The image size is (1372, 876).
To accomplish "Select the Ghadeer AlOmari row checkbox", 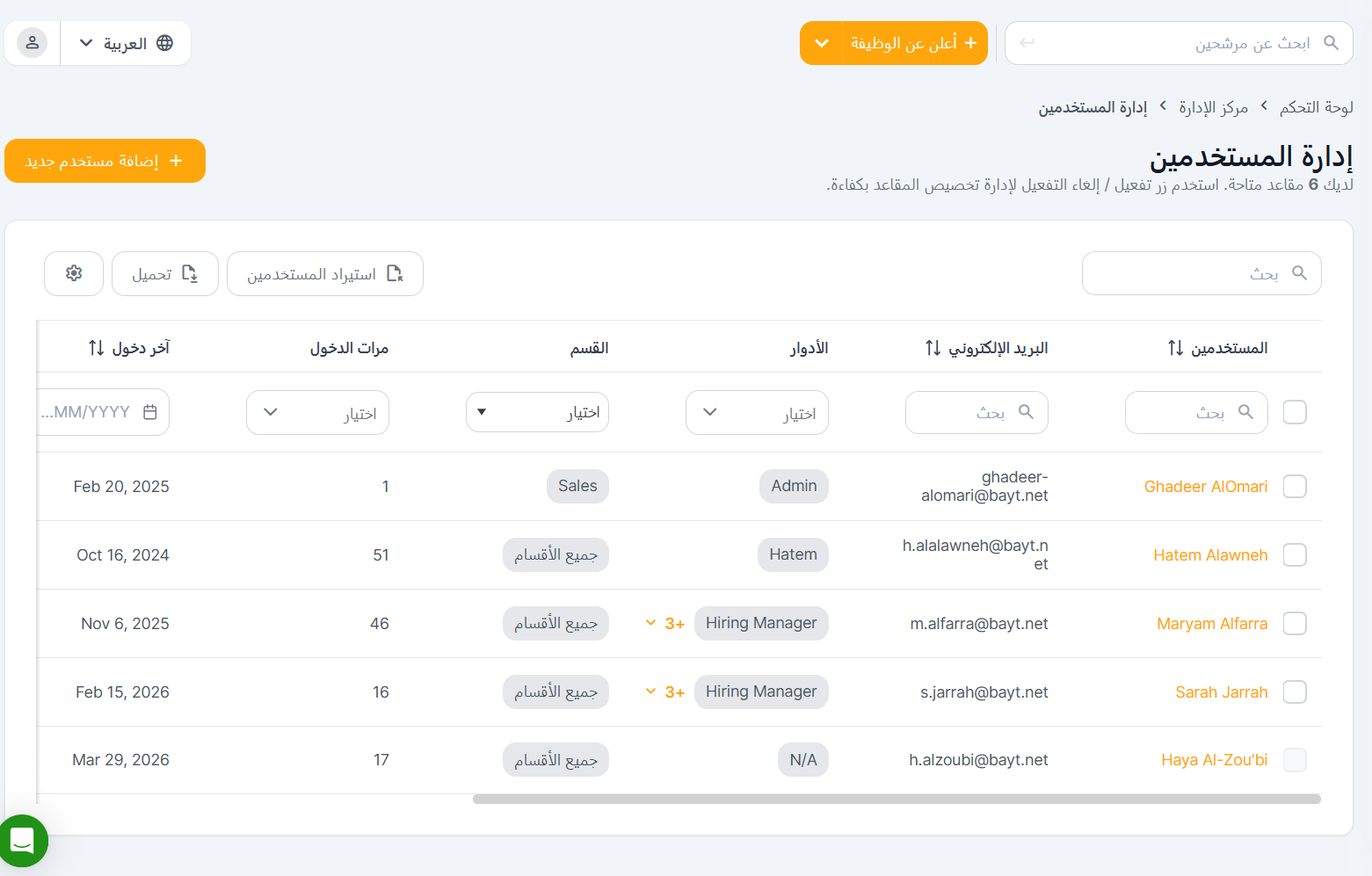I will point(1294,486).
